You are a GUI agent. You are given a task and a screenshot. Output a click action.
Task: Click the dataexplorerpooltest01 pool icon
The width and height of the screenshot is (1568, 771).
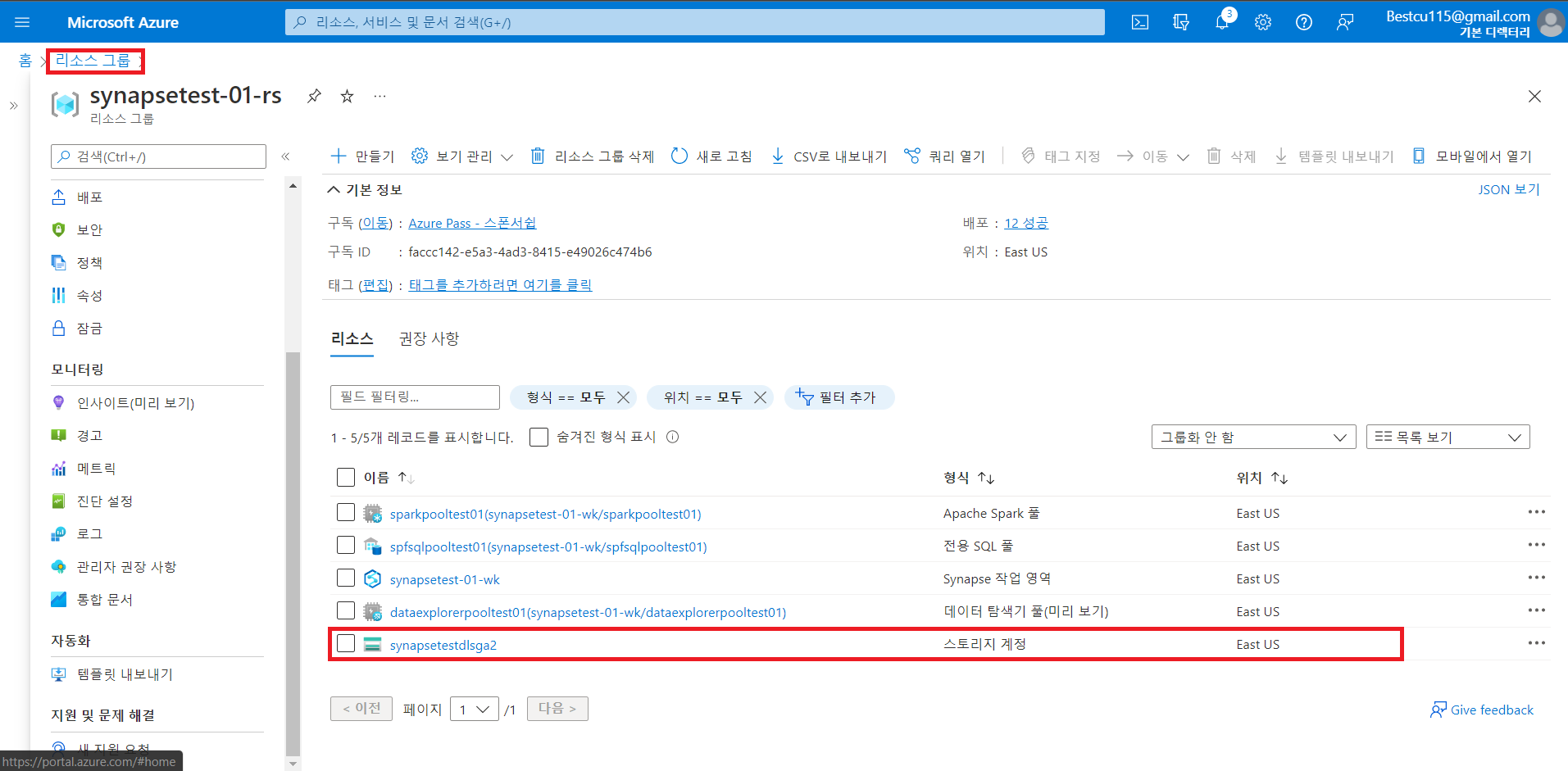click(373, 612)
